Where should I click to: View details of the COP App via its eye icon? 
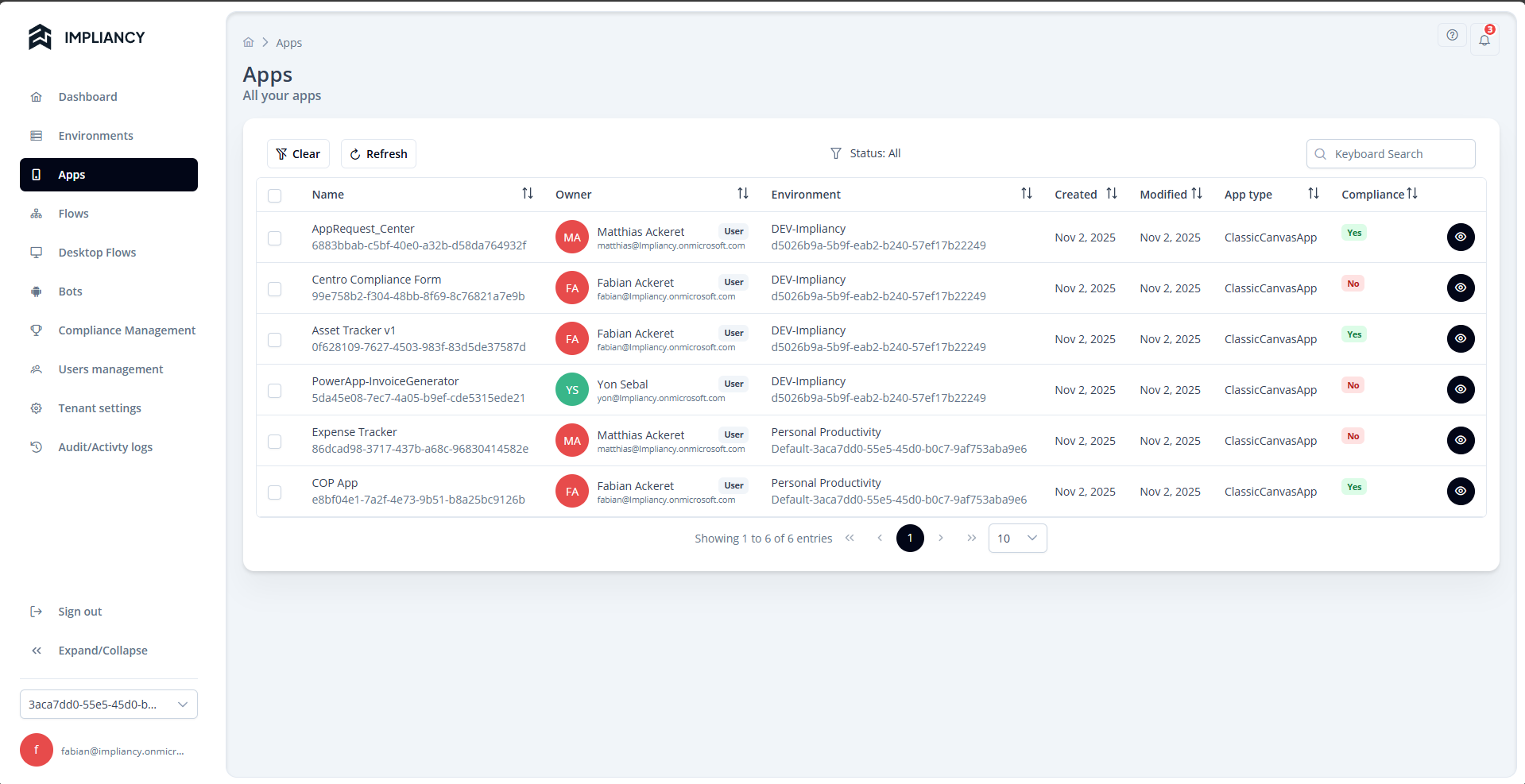click(x=1461, y=491)
